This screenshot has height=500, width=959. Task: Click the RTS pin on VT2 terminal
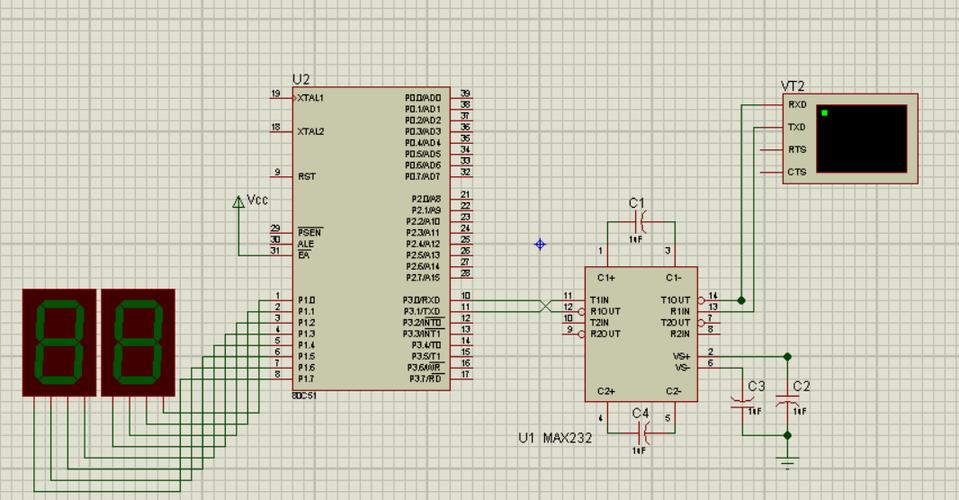[797, 150]
